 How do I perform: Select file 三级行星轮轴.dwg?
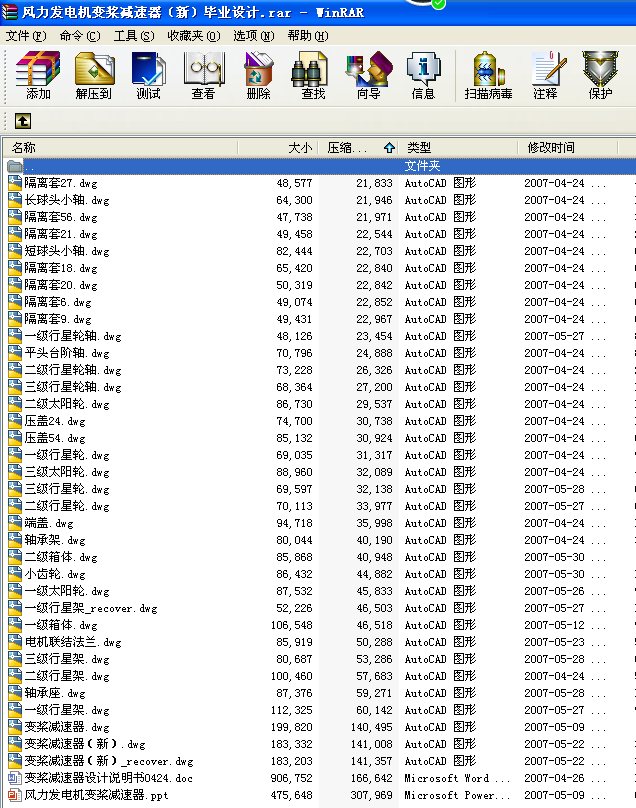point(73,387)
